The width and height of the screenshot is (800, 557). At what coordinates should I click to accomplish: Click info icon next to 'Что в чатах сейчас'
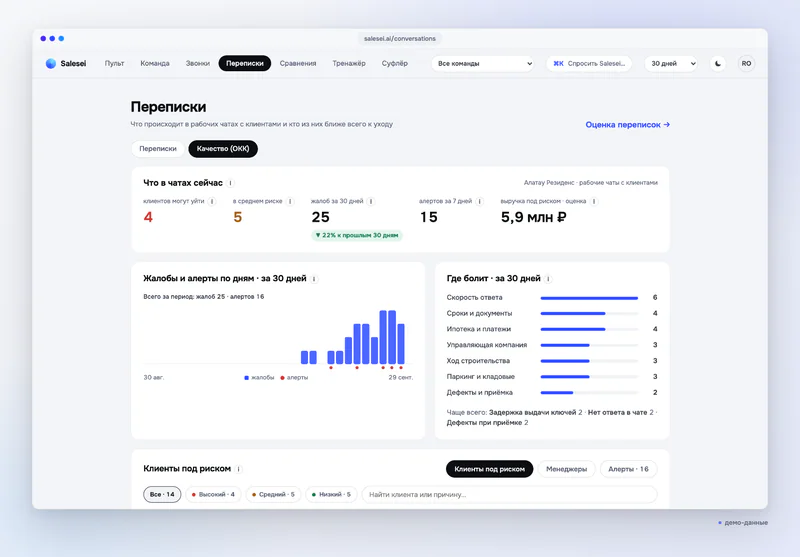pyautogui.click(x=231, y=183)
